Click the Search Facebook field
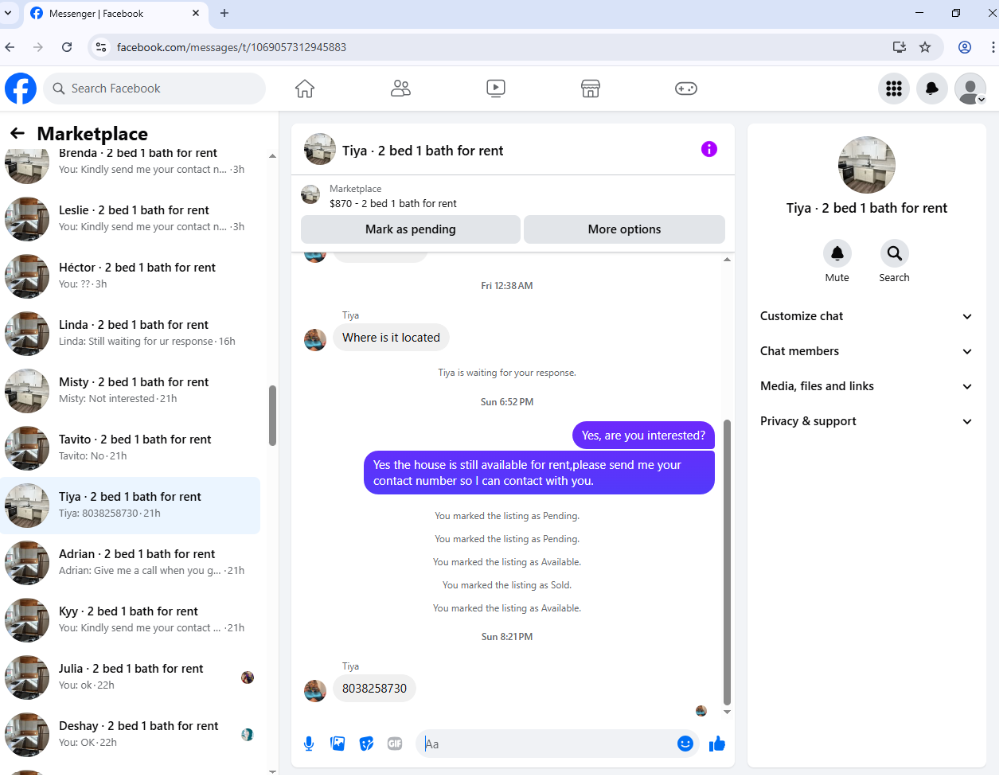 155,89
